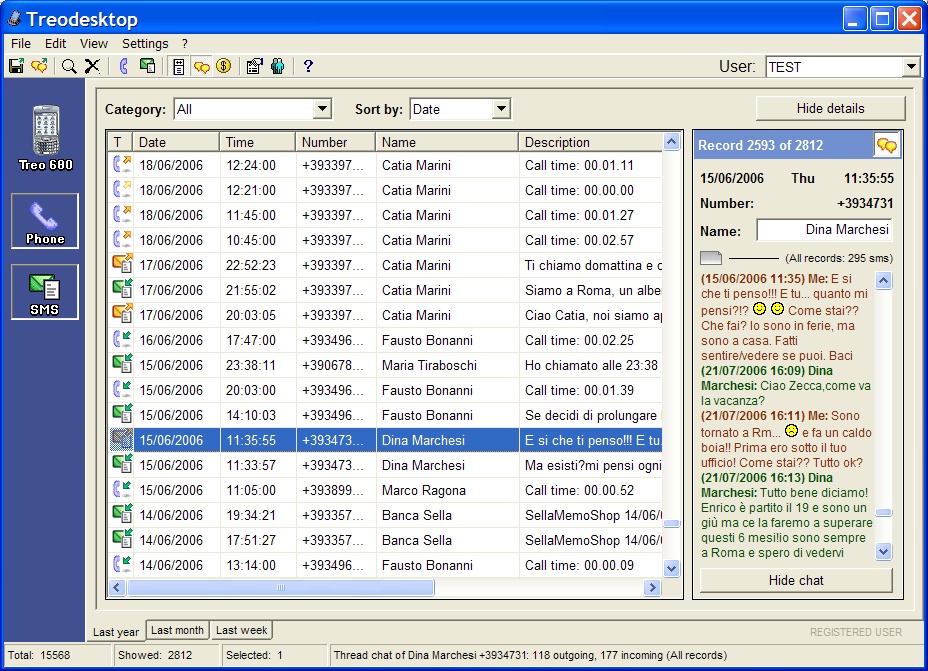Open the Settings menu
This screenshot has width=928, height=671.
coord(145,43)
